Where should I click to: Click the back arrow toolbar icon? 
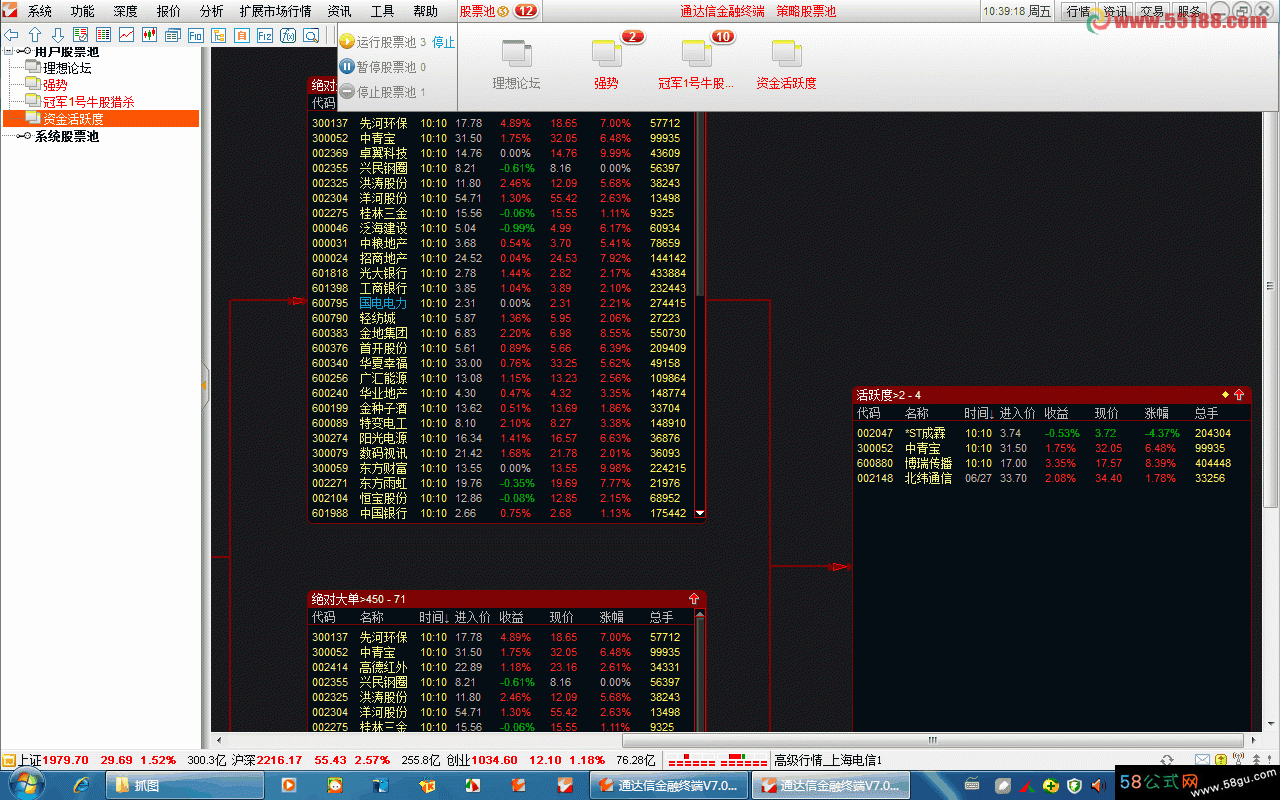click(x=12, y=35)
